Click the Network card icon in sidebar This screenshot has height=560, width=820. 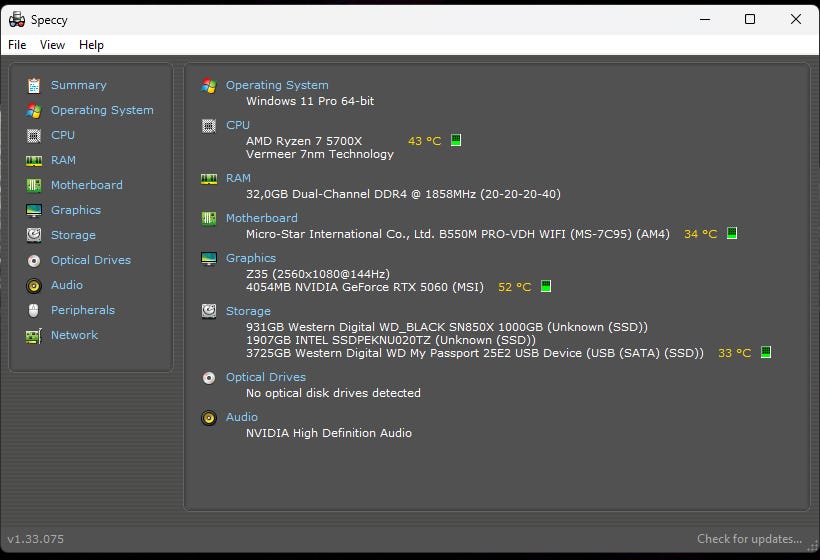click(34, 336)
